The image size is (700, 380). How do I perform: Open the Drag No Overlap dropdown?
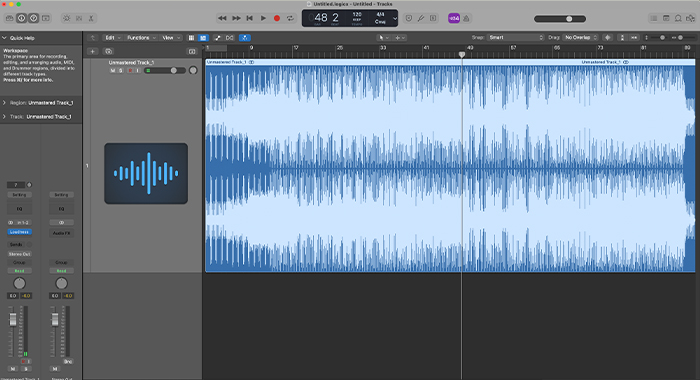coord(580,38)
